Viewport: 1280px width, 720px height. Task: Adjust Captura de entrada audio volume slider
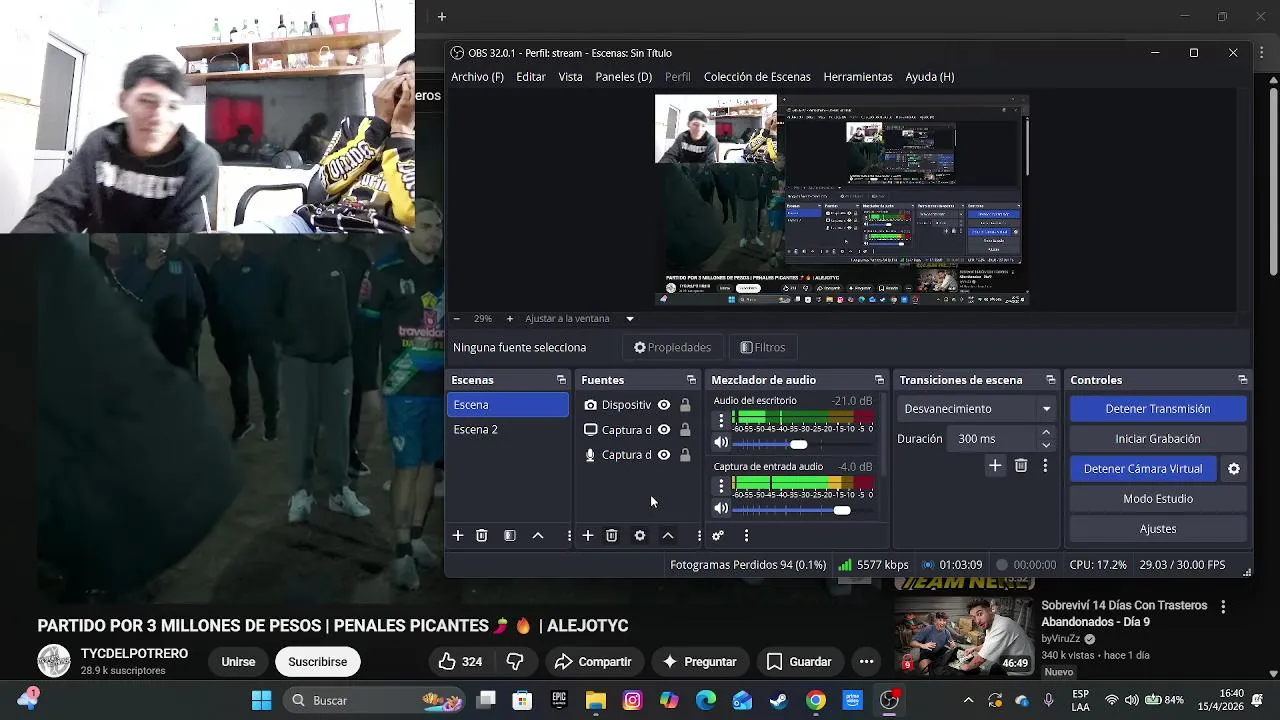[842, 510]
